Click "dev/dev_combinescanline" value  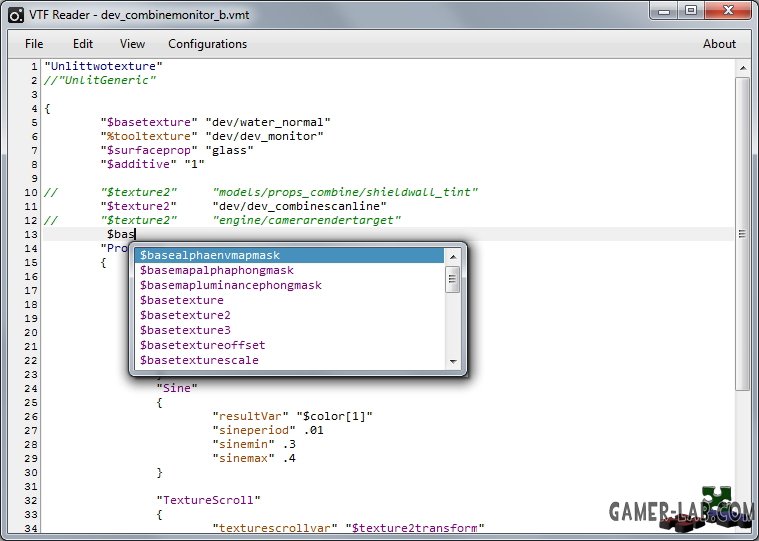tap(299, 207)
